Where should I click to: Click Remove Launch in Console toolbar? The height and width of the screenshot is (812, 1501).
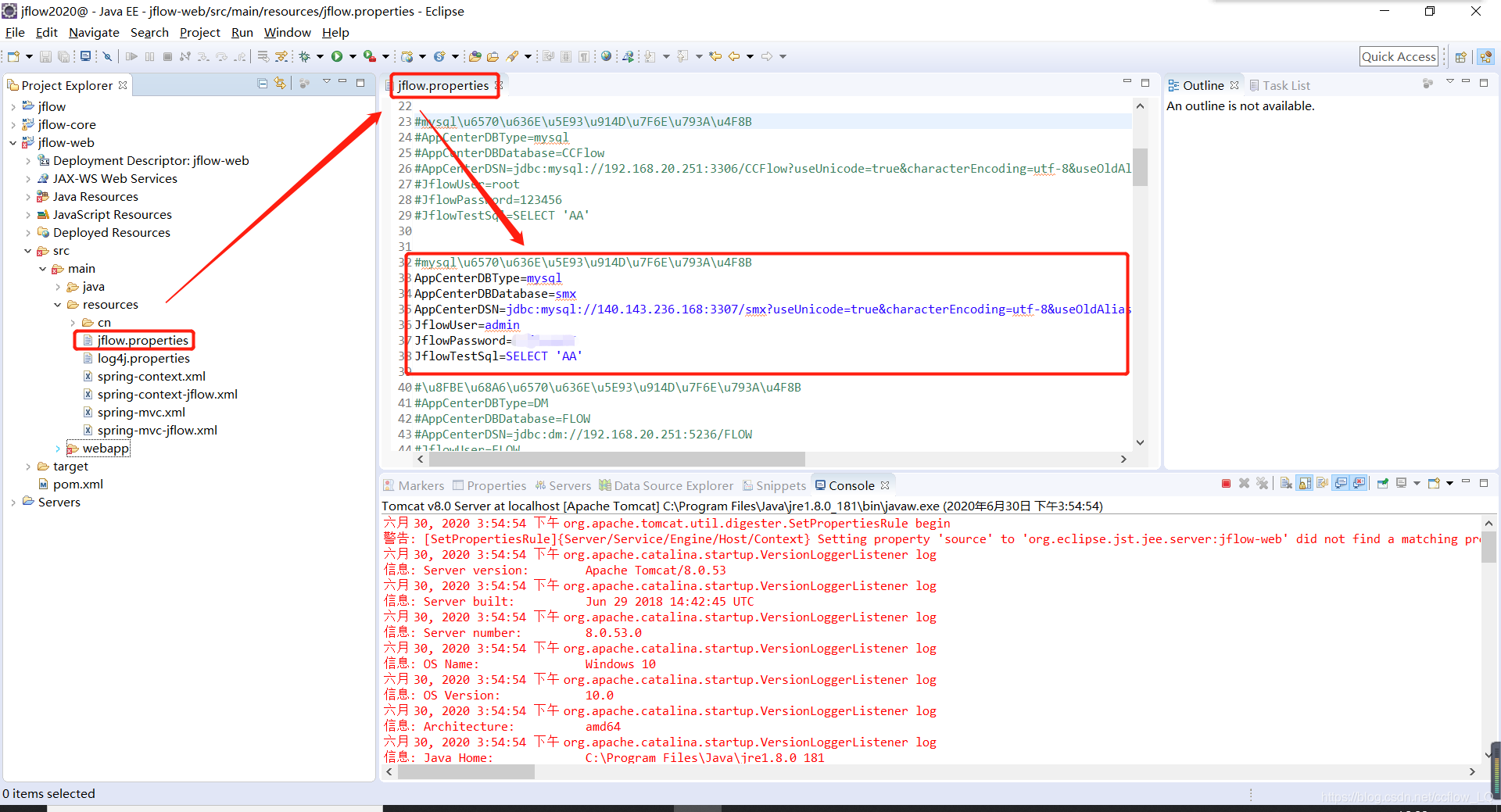(x=1244, y=484)
